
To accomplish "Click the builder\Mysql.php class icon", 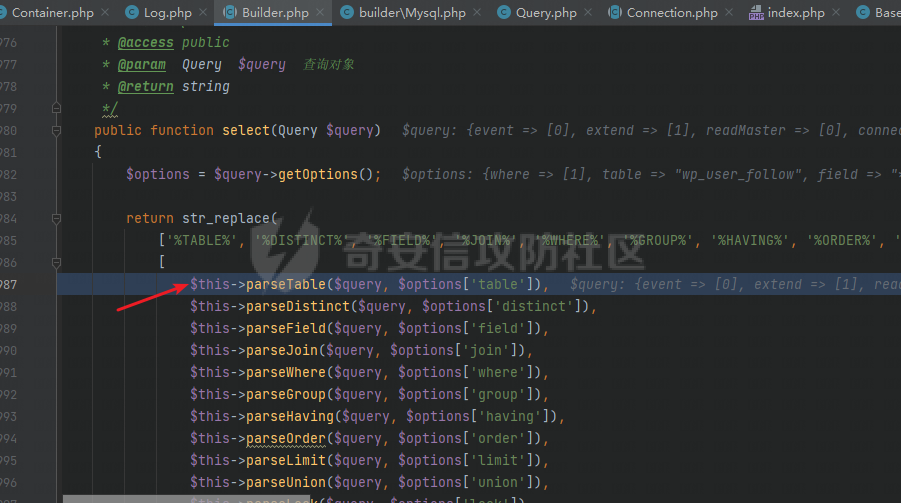I will pyautogui.click(x=347, y=13).
